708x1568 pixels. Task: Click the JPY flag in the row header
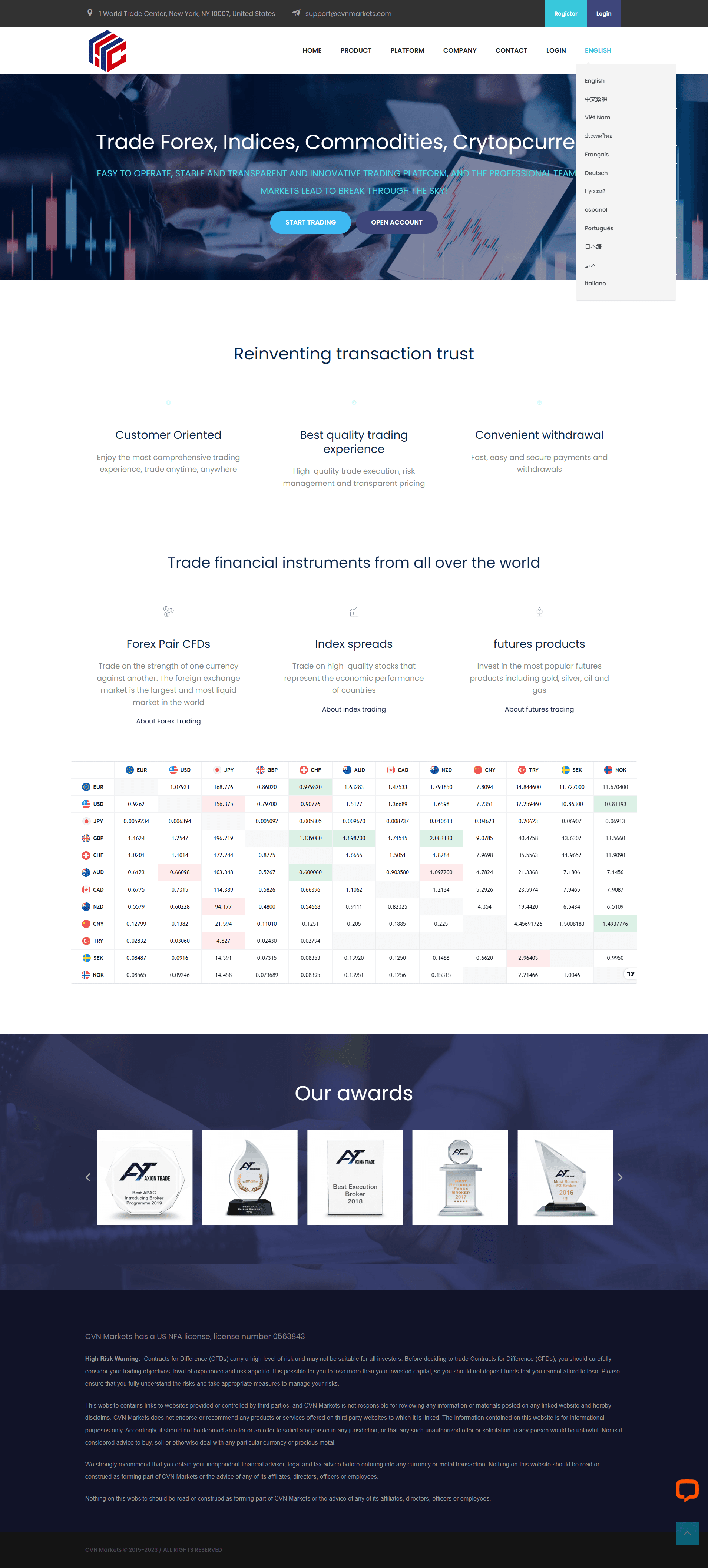point(86,821)
